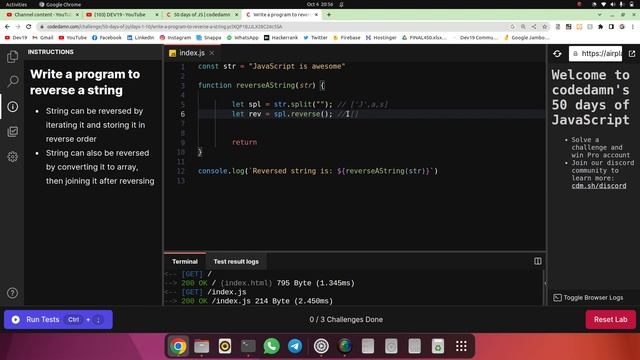Click the preview URL field
This screenshot has width=640, height=360.
tap(596, 53)
